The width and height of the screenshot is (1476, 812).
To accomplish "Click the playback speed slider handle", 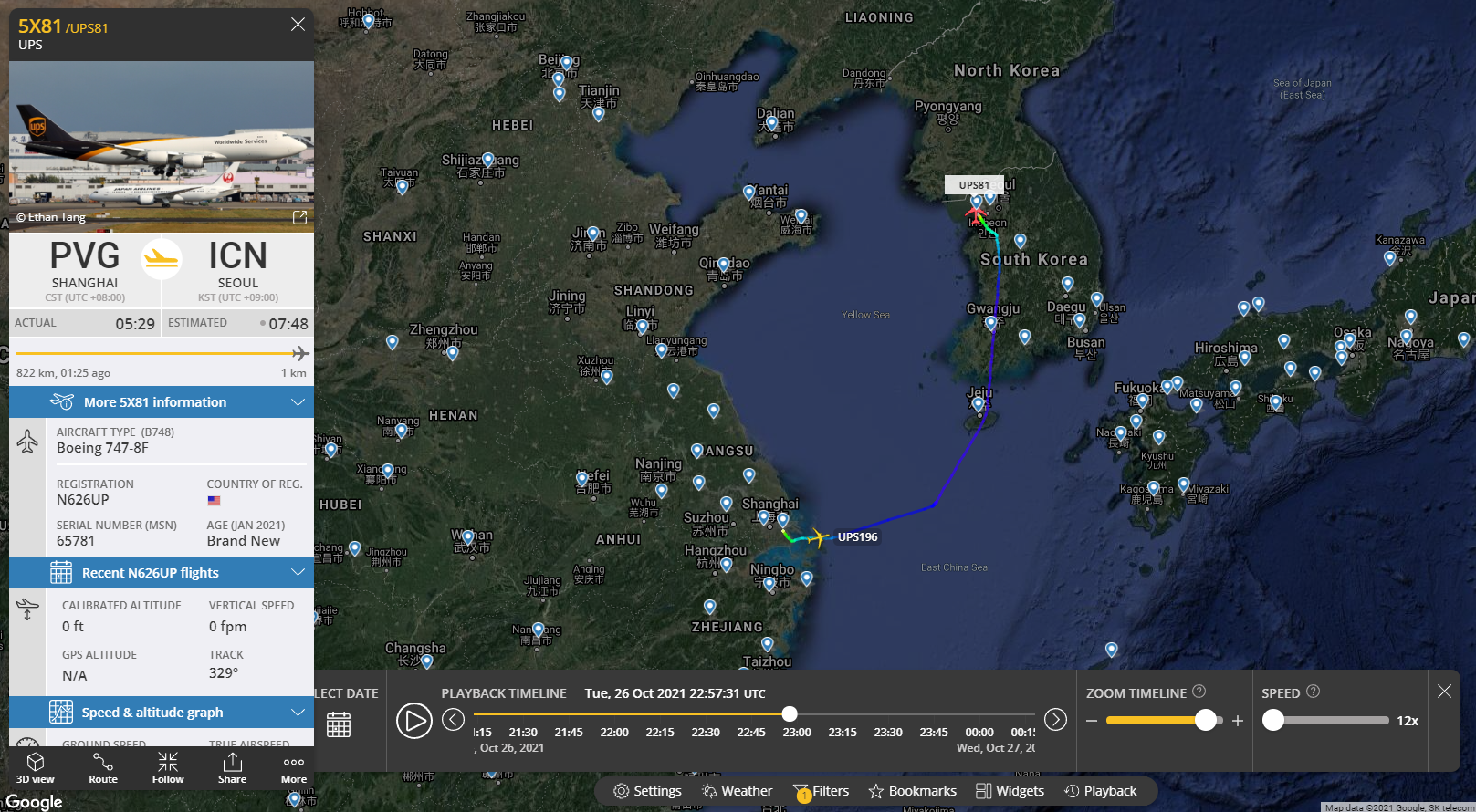I will point(1273,720).
